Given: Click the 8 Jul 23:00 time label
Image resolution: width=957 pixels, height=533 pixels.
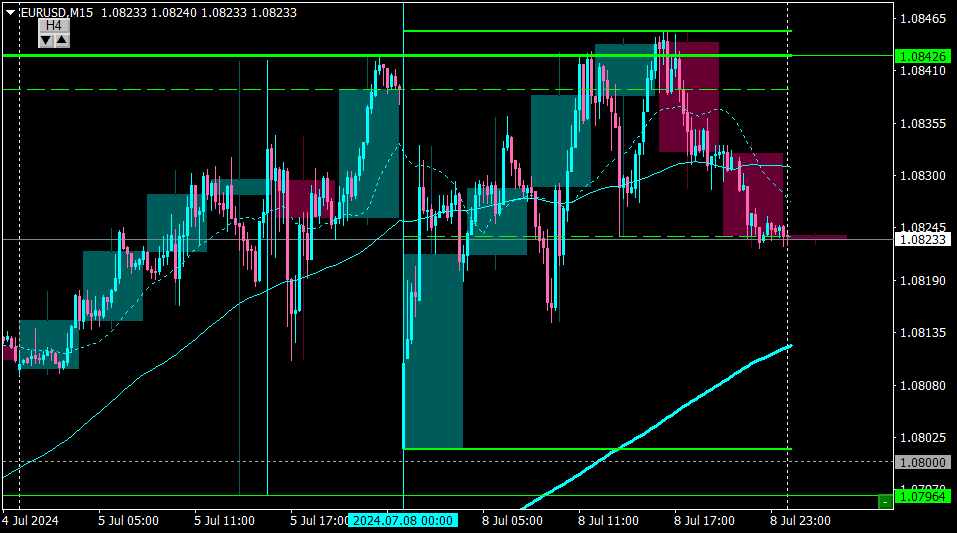Looking at the screenshot, I should tap(800, 521).
